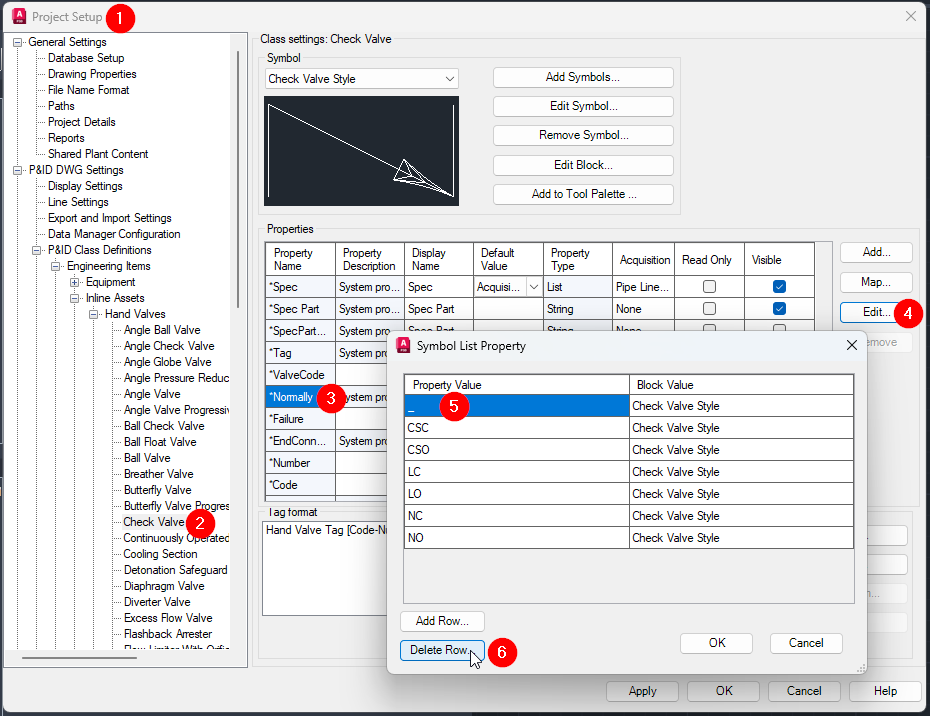The image size is (930, 716).
Task: Open the Check Valve Style symbol dropdown
Action: tap(452, 77)
